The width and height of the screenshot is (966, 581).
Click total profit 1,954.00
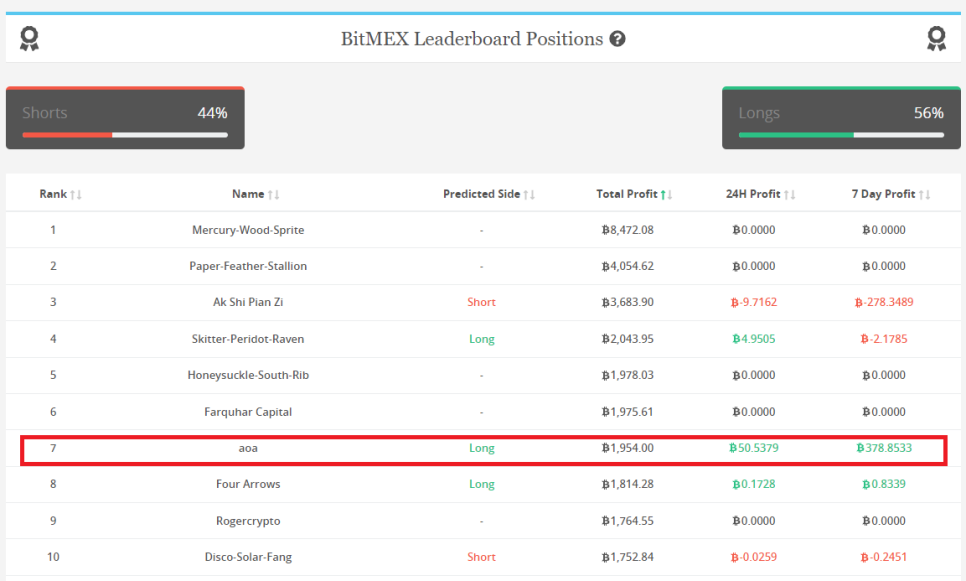(x=627, y=448)
